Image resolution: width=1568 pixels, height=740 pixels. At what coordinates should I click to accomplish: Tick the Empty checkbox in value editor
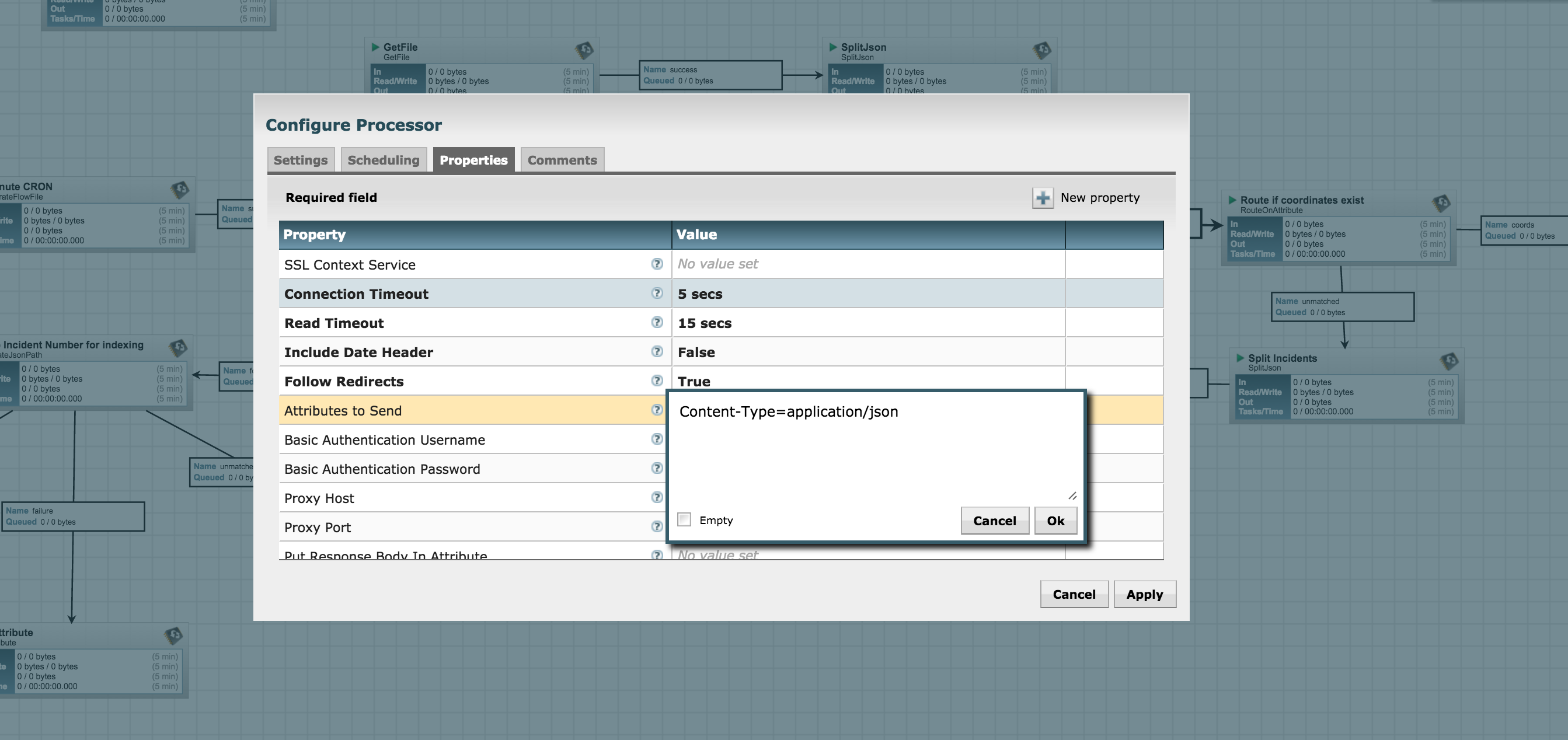684,520
